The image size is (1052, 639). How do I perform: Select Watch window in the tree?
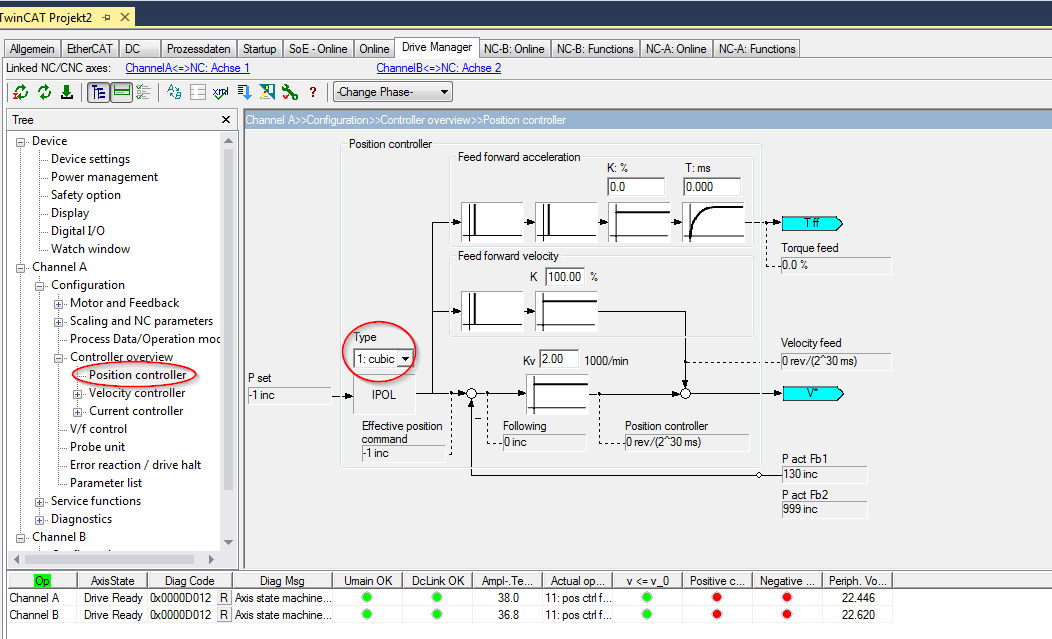pyautogui.click(x=91, y=249)
